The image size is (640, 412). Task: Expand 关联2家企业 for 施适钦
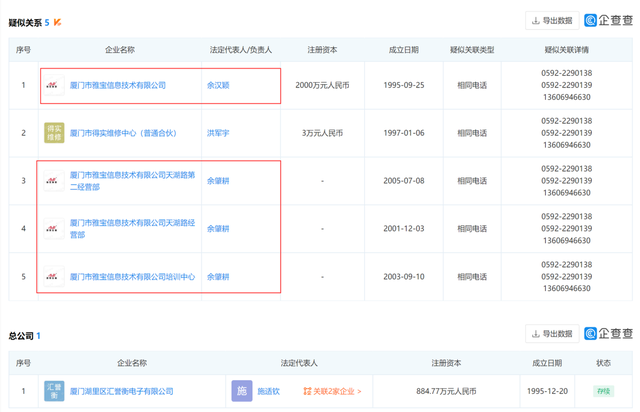click(x=332, y=391)
